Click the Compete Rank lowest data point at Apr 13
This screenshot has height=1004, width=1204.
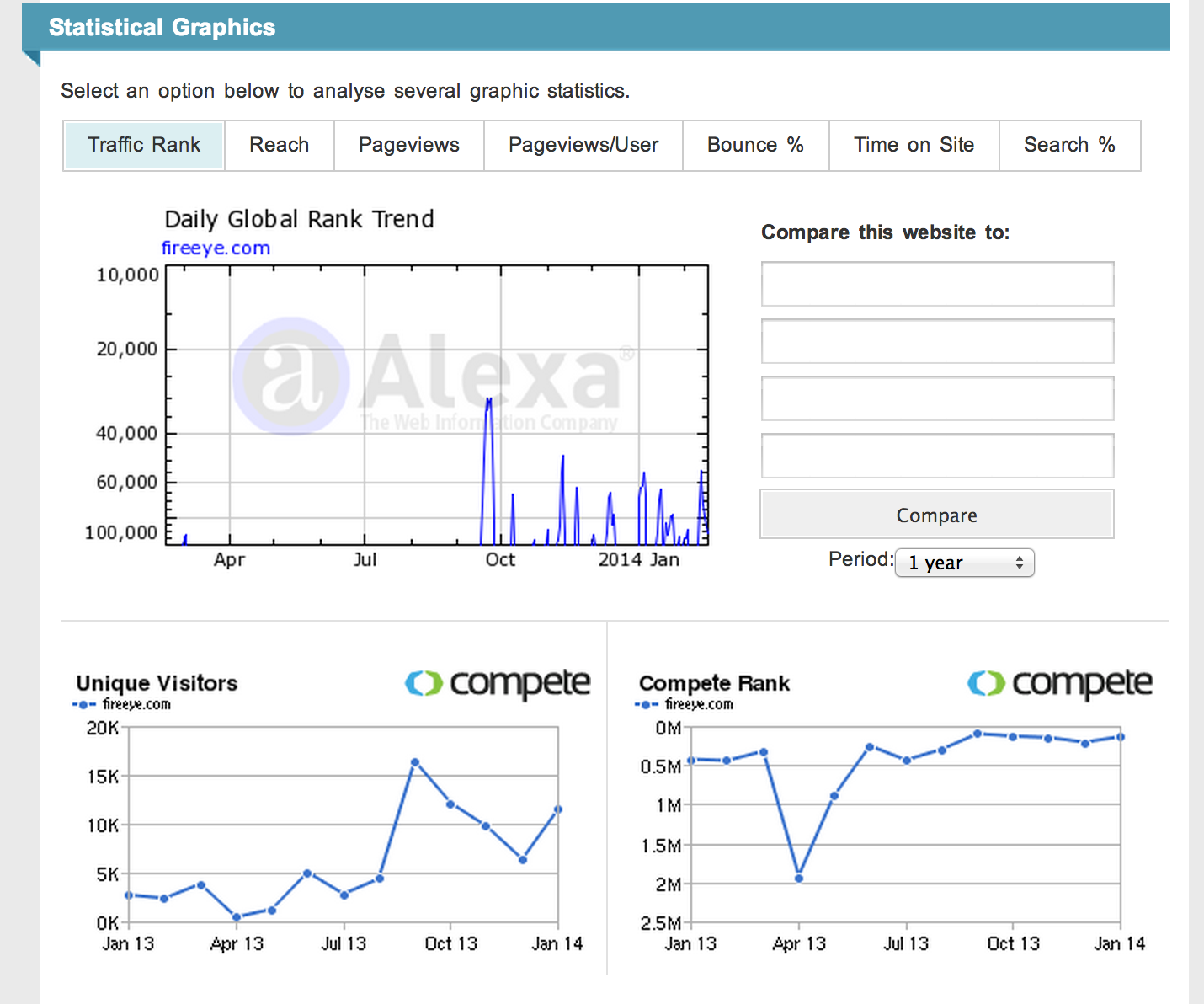tap(799, 878)
